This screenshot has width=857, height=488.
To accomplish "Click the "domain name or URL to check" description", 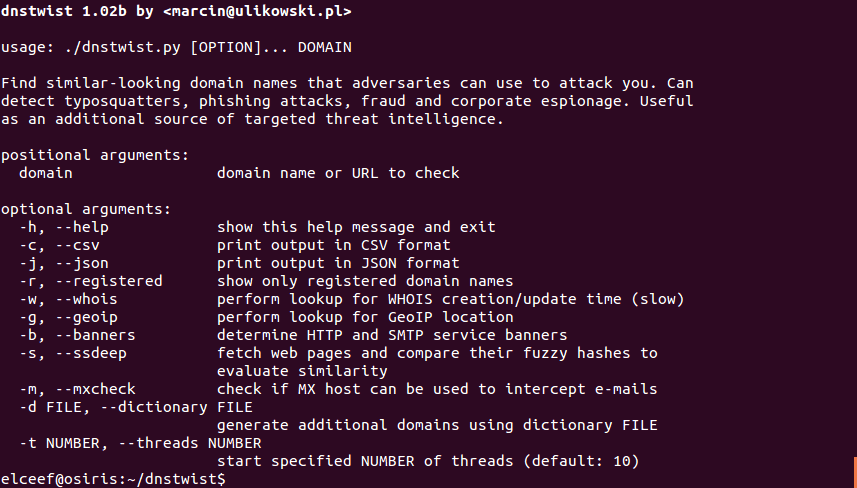I will 338,173.
